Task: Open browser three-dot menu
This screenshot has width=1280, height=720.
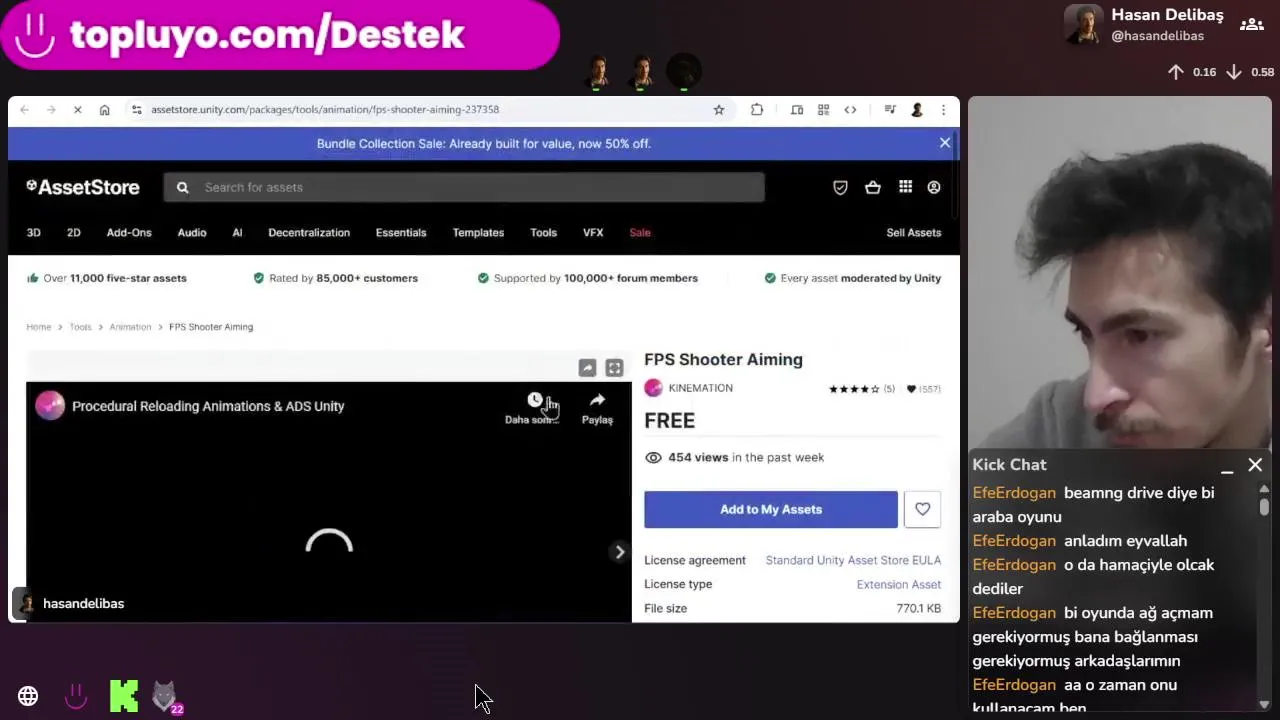Action: click(x=943, y=110)
